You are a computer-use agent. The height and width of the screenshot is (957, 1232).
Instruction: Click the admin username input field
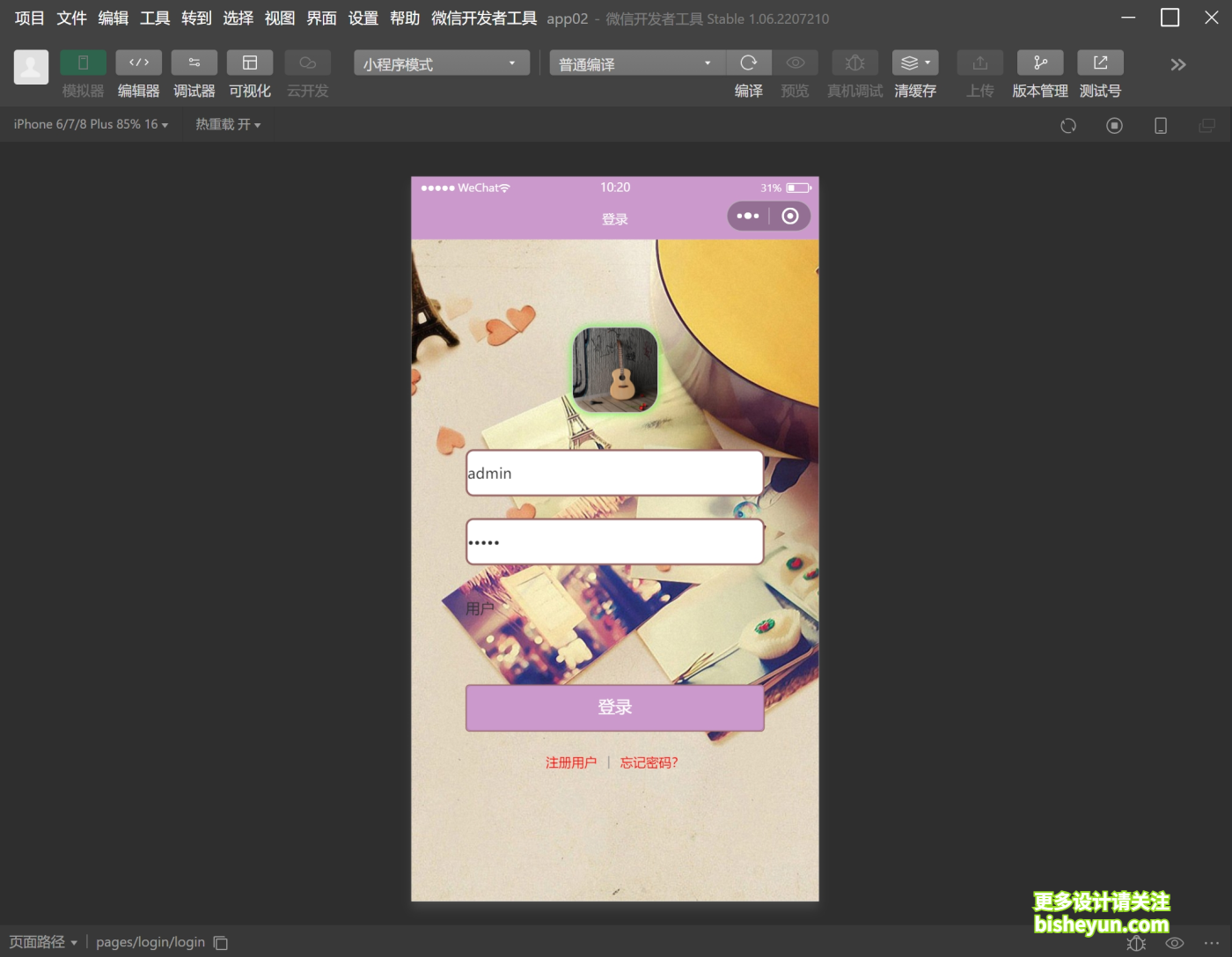614,474
